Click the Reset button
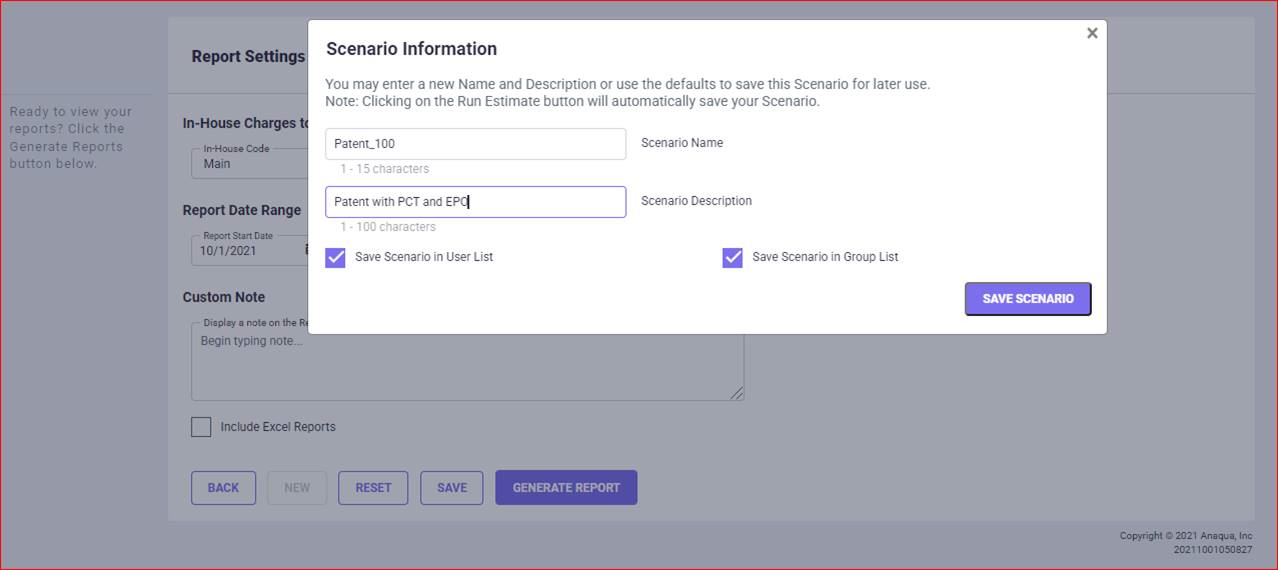This screenshot has height=570, width=1278. point(373,488)
